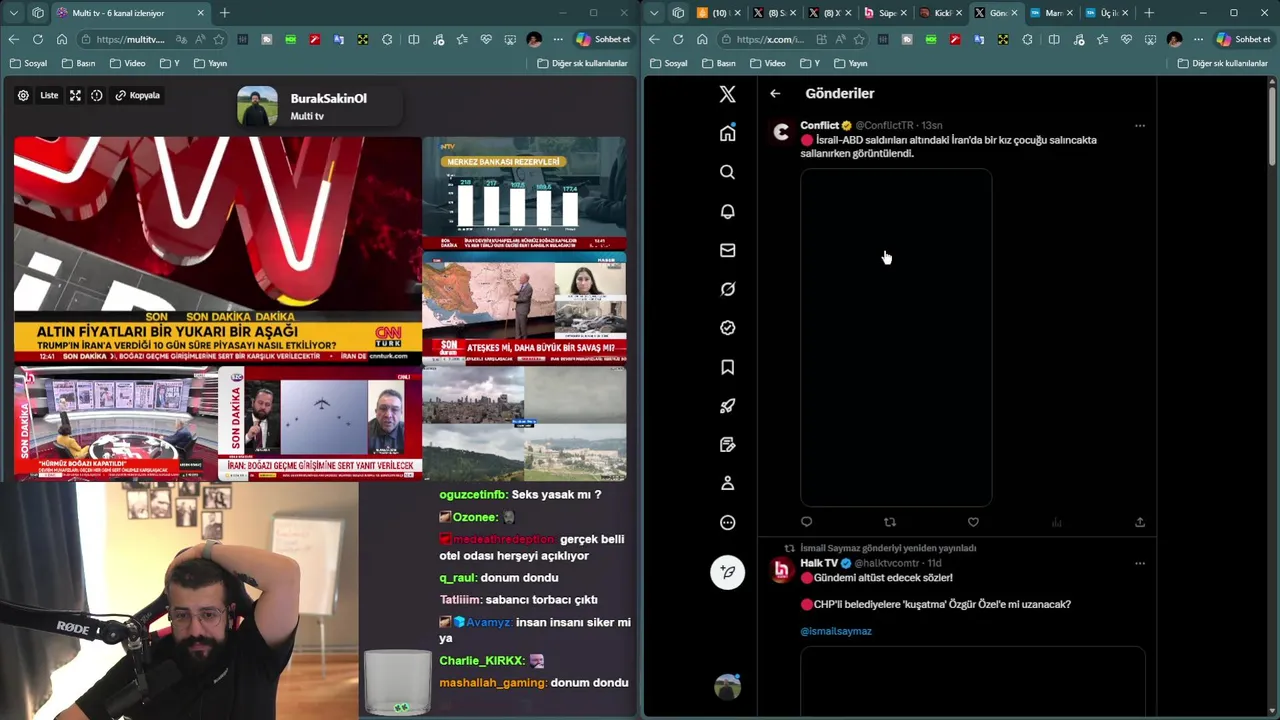Open new tab in Multi tv window
The image size is (1280, 720).
point(224,13)
